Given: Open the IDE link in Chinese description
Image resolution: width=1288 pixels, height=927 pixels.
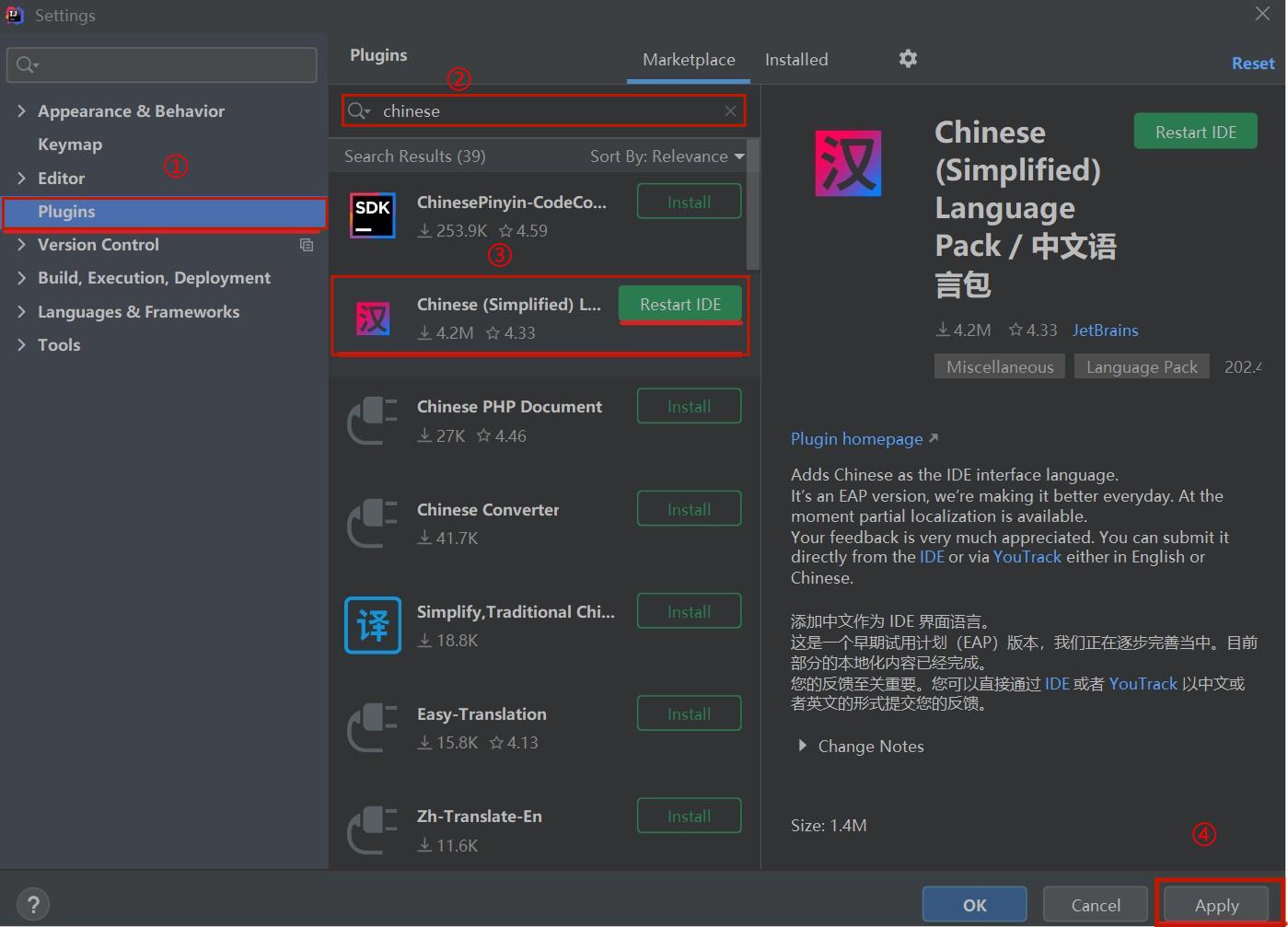Looking at the screenshot, I should pyautogui.click(x=1057, y=684).
